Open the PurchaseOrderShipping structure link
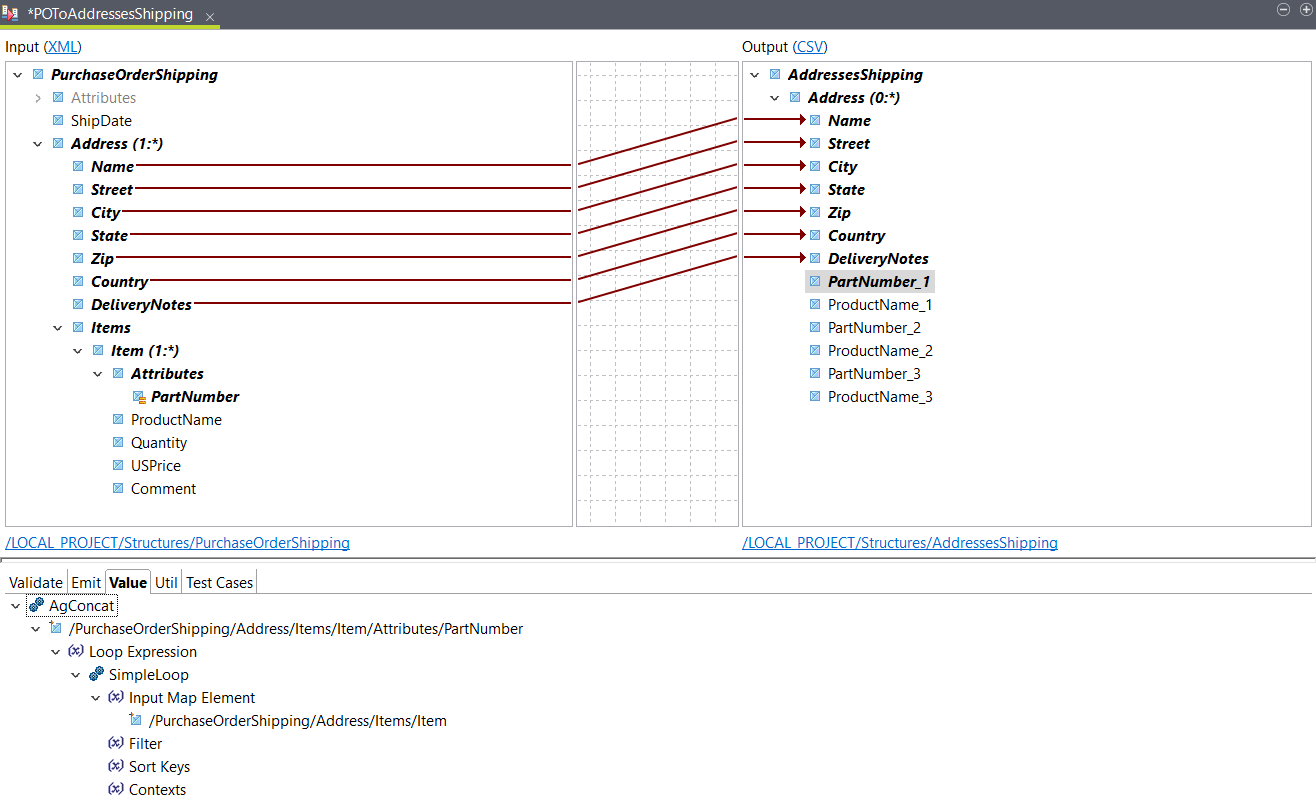1316x807 pixels. (x=177, y=542)
